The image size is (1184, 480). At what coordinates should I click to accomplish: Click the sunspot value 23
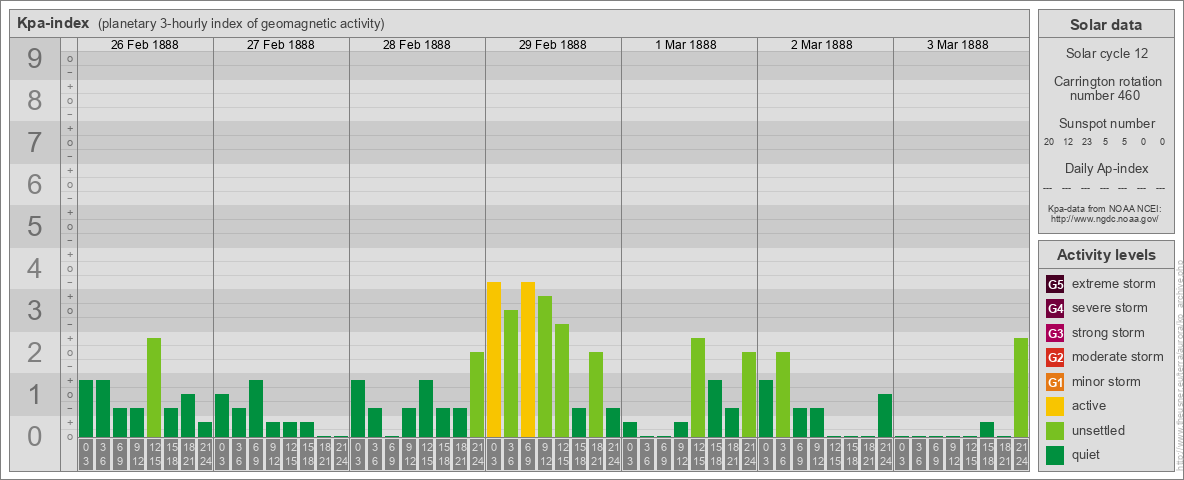pyautogui.click(x=1087, y=142)
